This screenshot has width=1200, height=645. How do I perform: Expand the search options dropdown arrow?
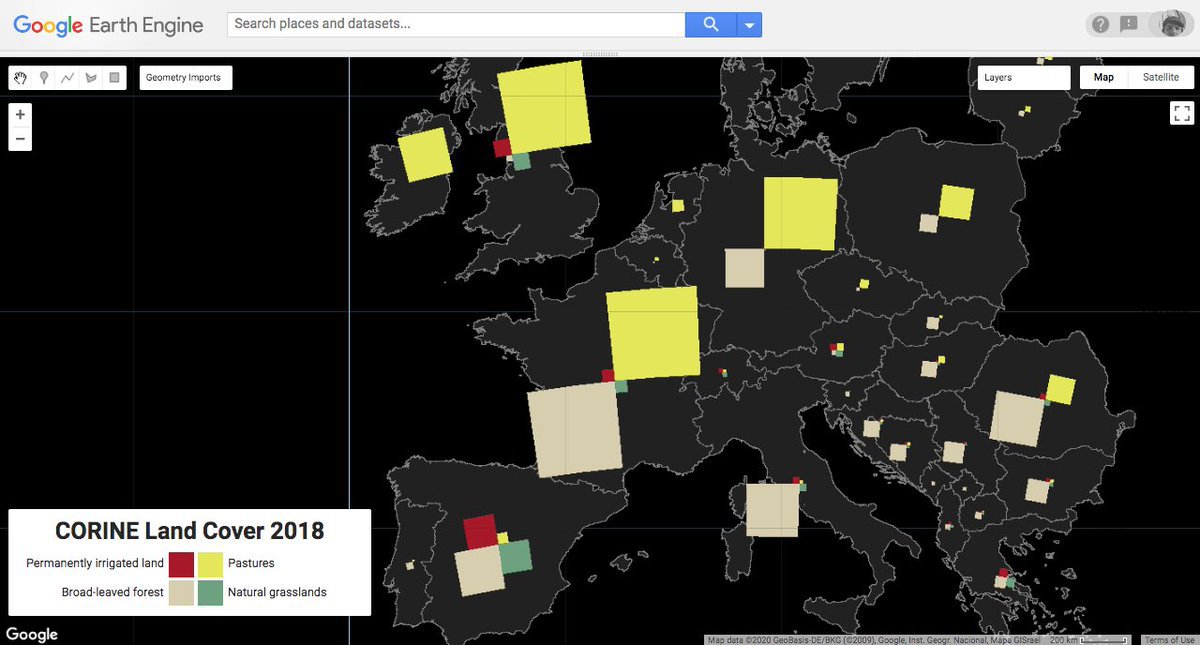(x=749, y=25)
